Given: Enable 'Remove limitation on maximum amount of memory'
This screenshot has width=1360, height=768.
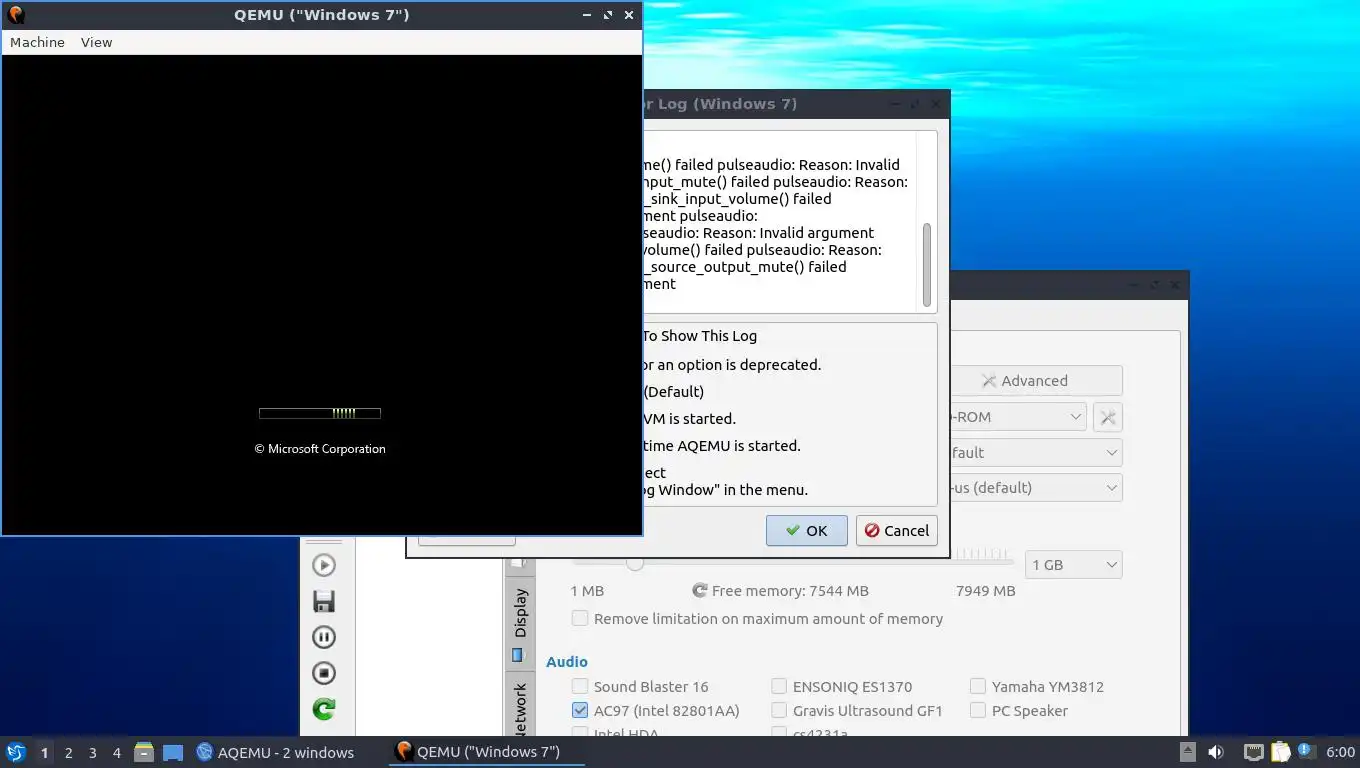Looking at the screenshot, I should 580,619.
